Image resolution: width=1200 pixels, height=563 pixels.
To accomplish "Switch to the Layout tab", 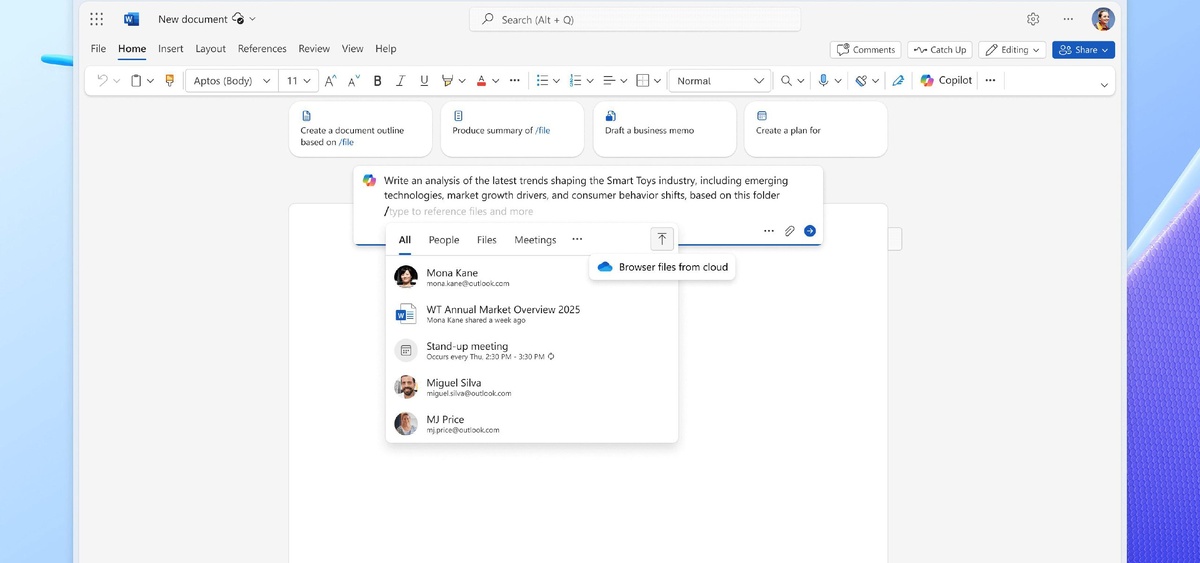I will tap(210, 48).
